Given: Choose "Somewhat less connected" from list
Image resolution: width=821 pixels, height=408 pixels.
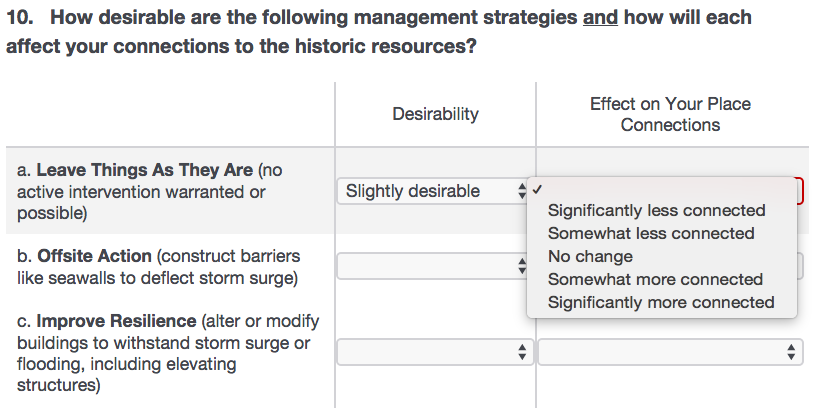Looking at the screenshot, I should pyautogui.click(x=650, y=234).
